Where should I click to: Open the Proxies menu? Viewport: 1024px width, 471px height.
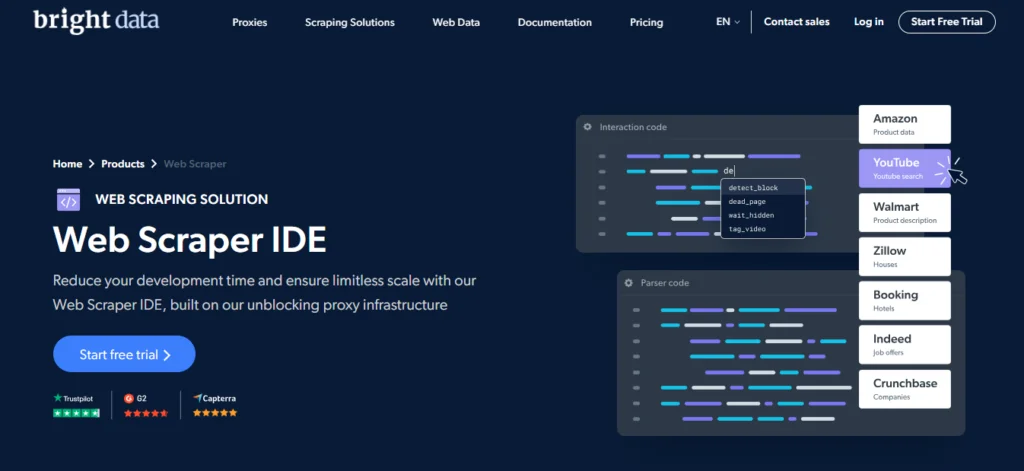click(249, 22)
